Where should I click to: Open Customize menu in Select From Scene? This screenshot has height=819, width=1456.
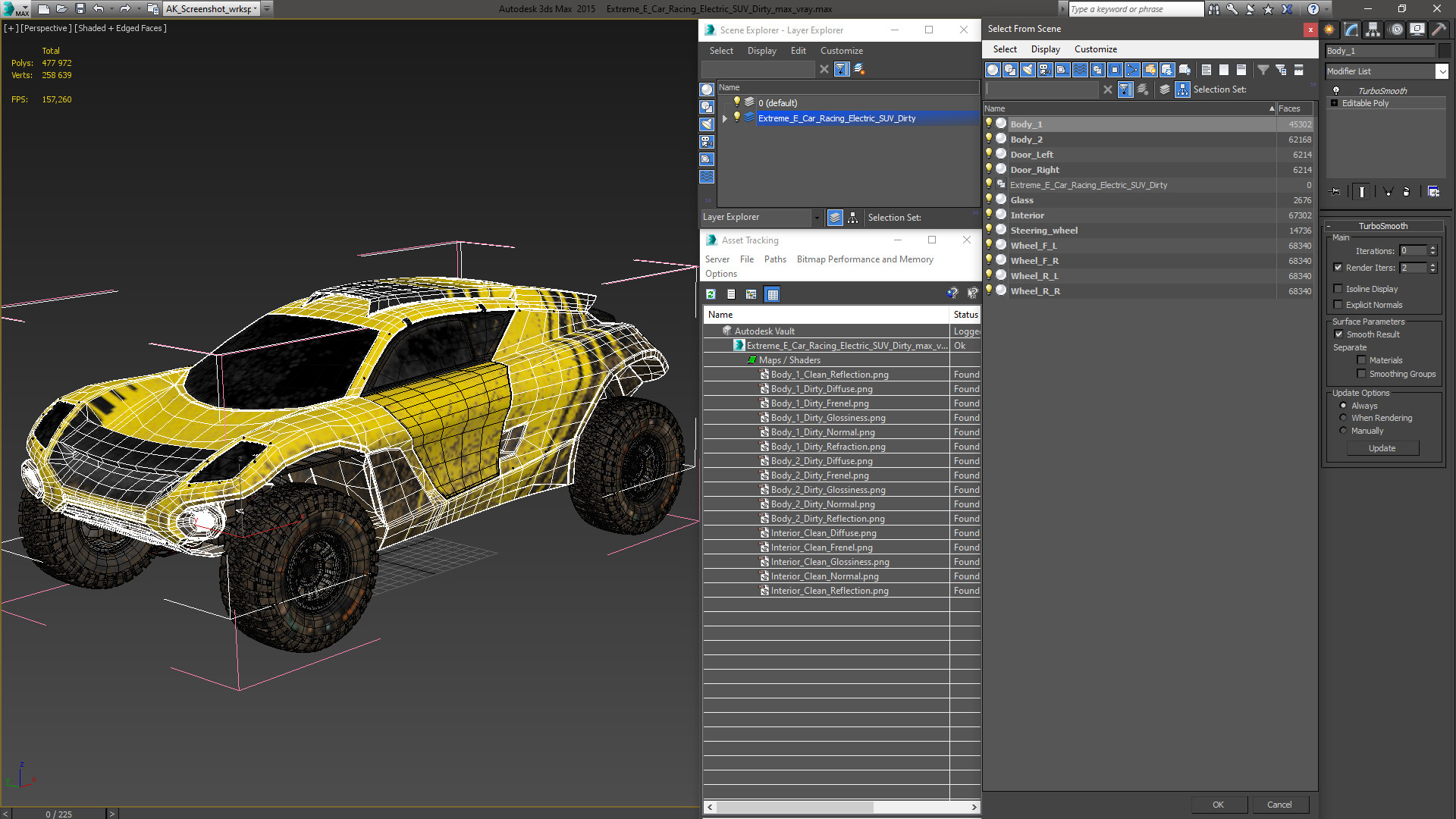click(1095, 49)
